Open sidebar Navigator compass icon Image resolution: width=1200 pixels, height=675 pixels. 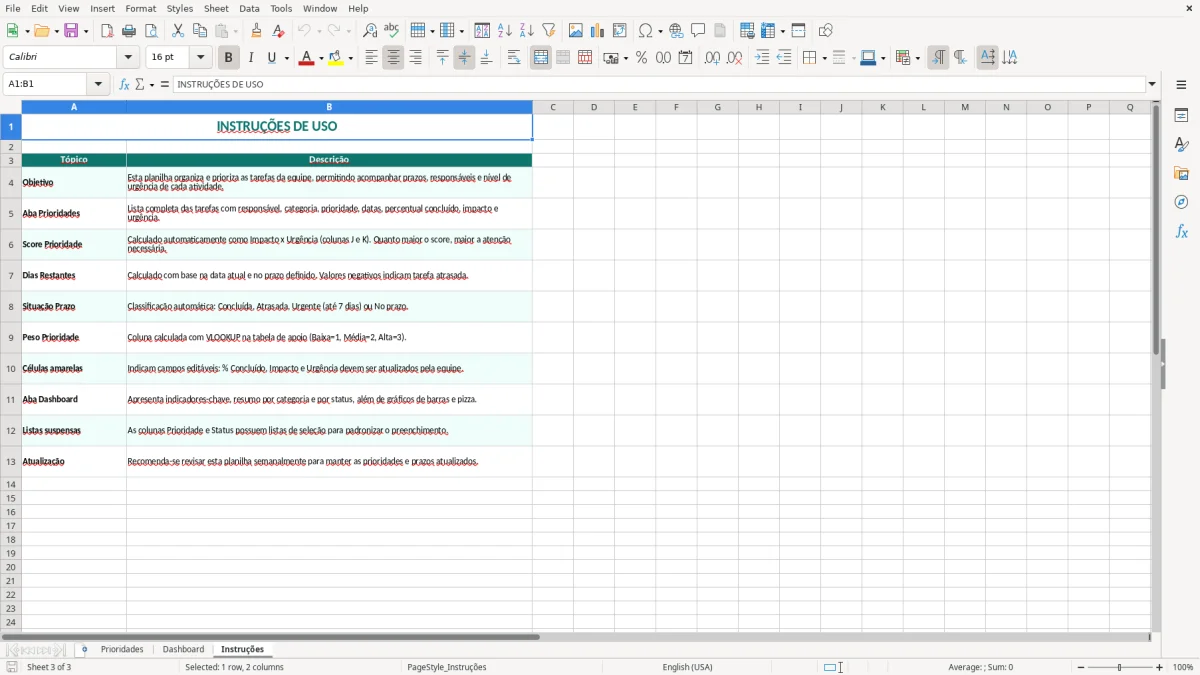click(x=1181, y=202)
